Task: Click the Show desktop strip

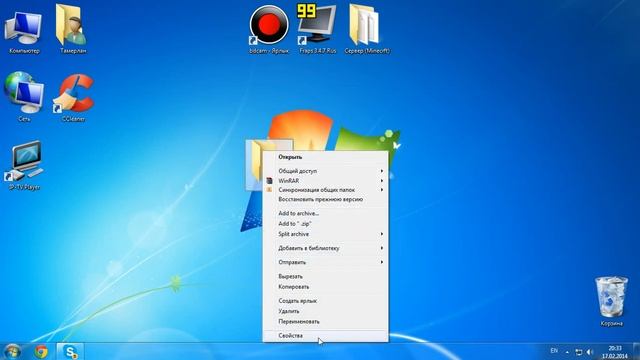Action: (636, 352)
